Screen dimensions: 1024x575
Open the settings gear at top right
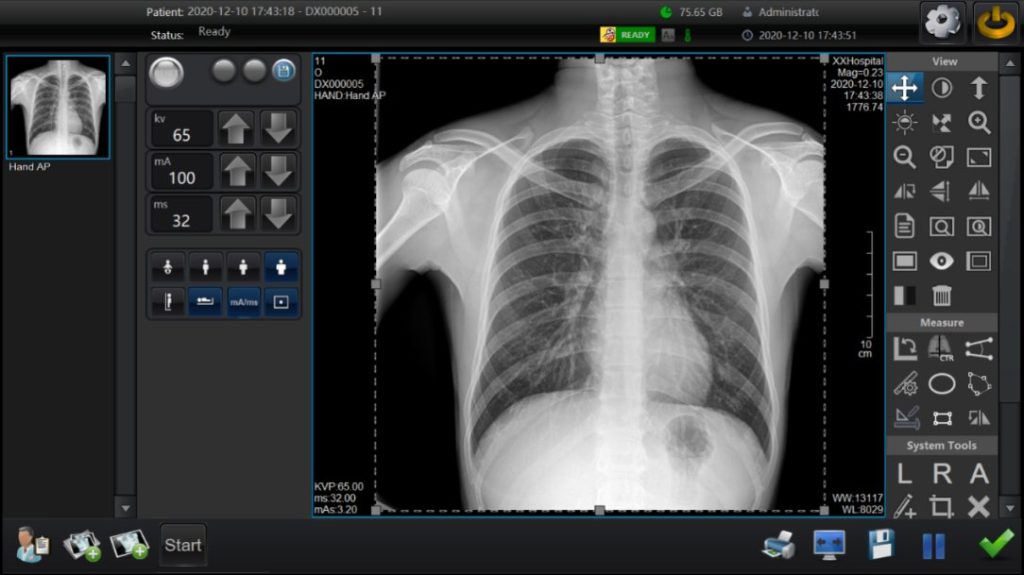tap(942, 23)
